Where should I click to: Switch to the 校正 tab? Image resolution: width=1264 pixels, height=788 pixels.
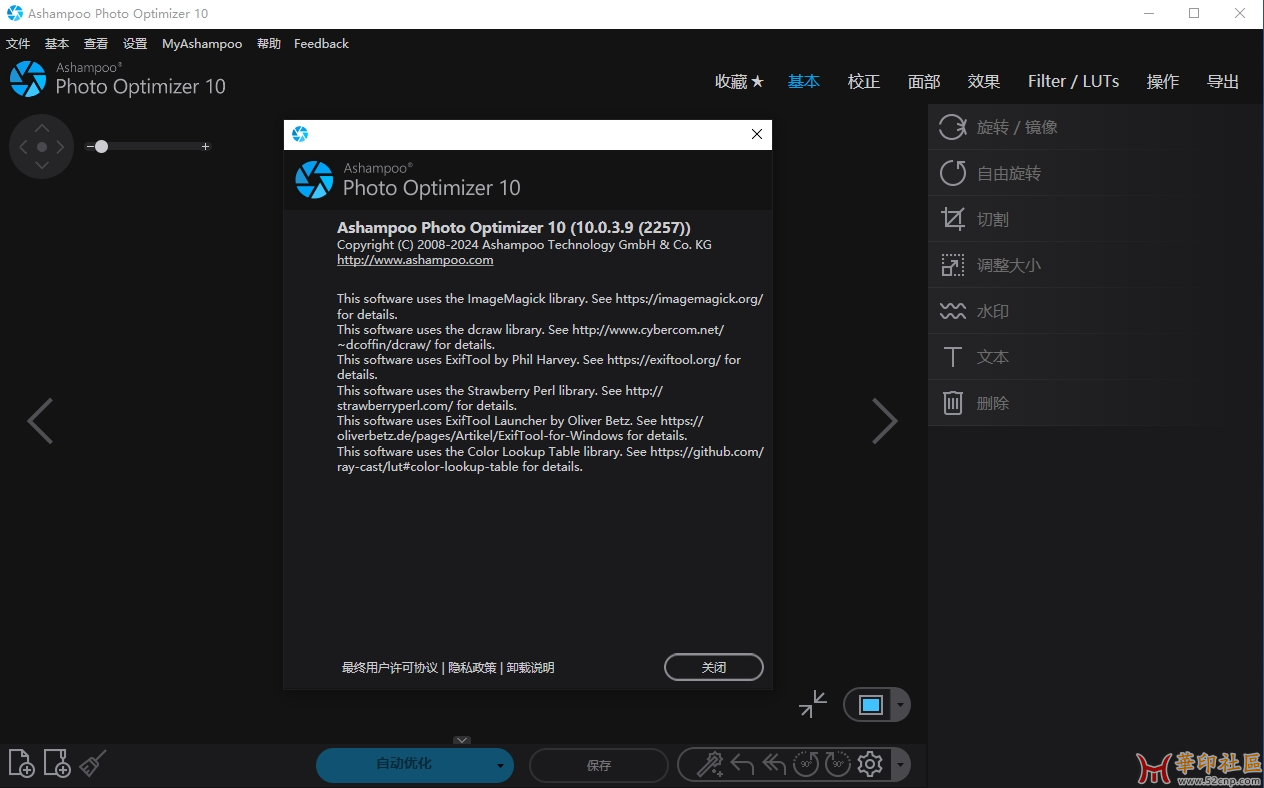[x=864, y=82]
